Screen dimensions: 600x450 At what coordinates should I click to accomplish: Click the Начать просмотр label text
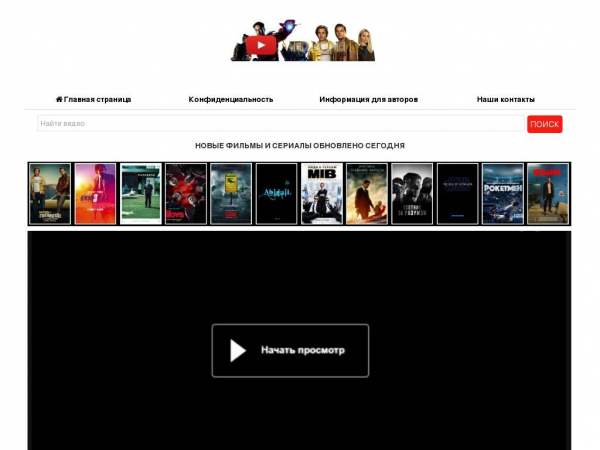pyautogui.click(x=303, y=350)
